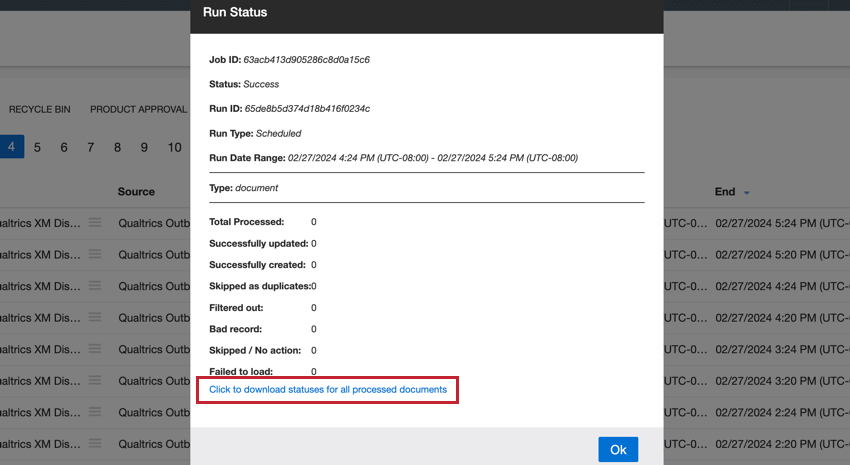Go to page 5 of results
850x465 pixels.
coord(37,147)
